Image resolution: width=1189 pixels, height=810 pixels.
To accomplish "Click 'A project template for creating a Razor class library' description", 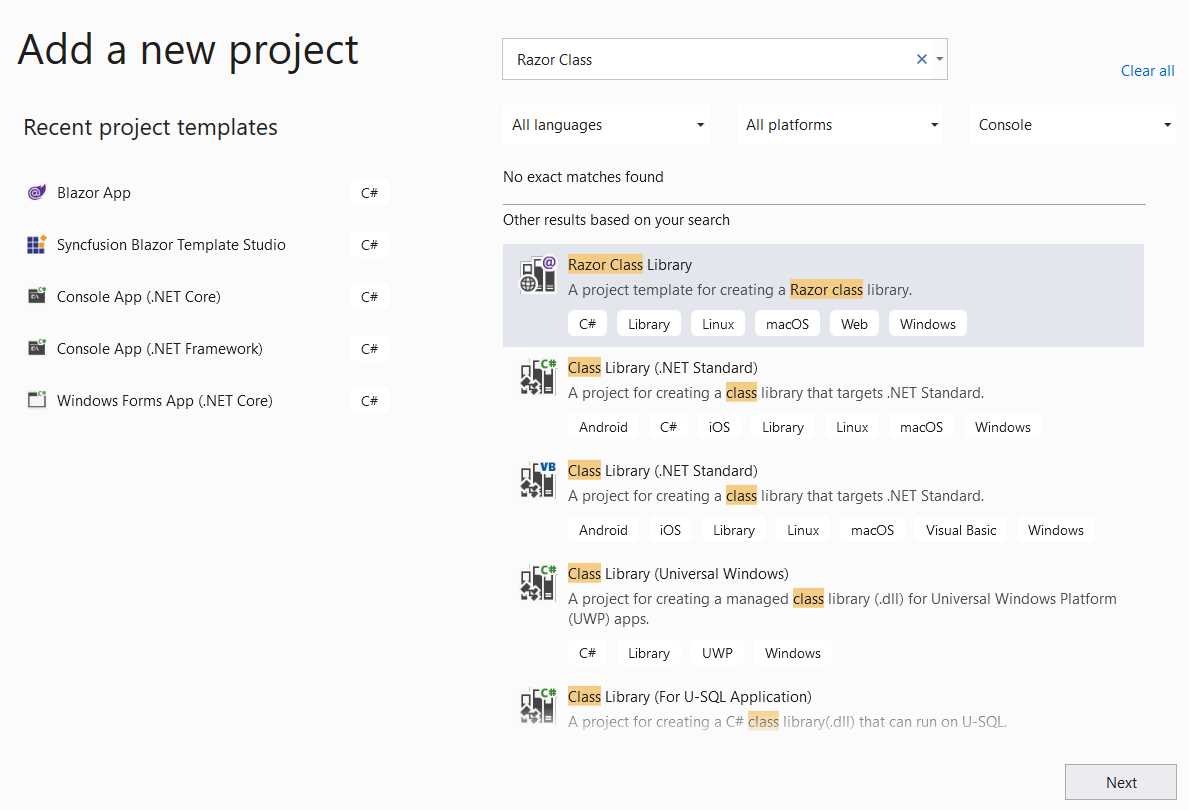I will pyautogui.click(x=739, y=290).
